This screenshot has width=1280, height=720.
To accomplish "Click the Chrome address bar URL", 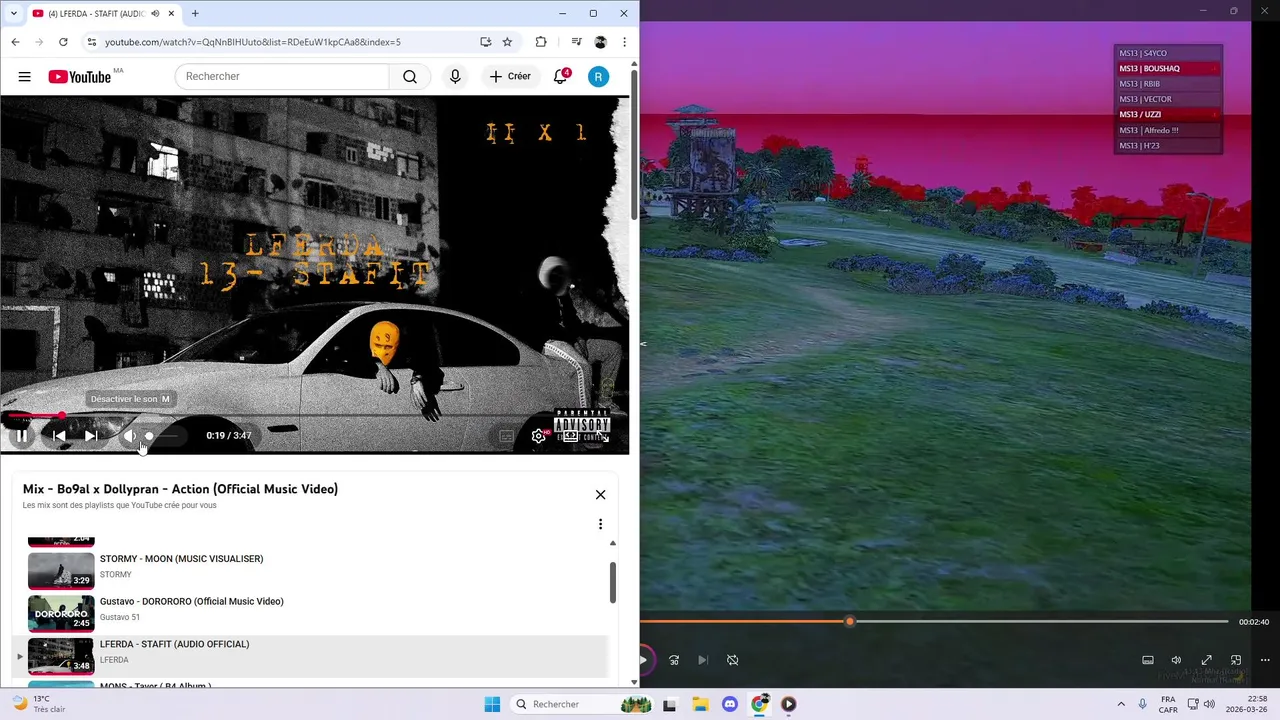I will 252,42.
